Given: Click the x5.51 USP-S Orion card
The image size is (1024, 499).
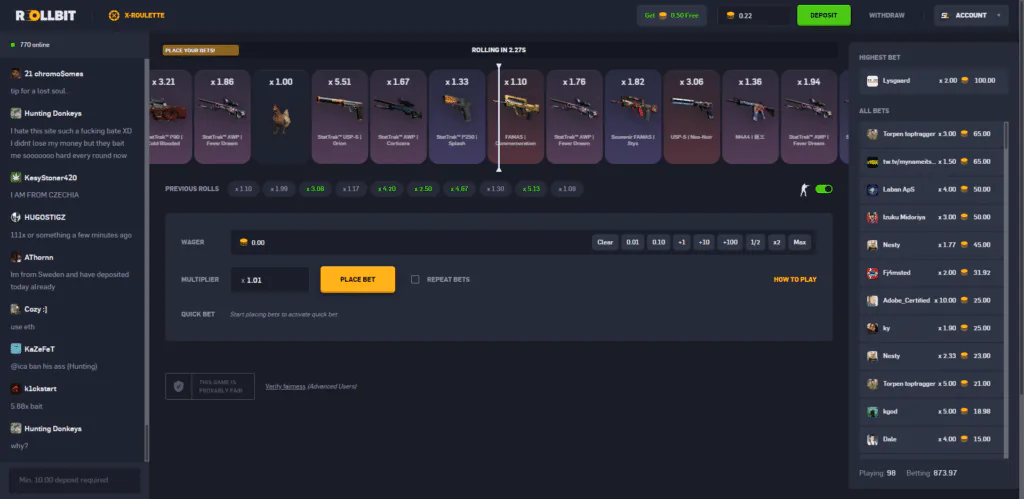Looking at the screenshot, I should click(340, 117).
